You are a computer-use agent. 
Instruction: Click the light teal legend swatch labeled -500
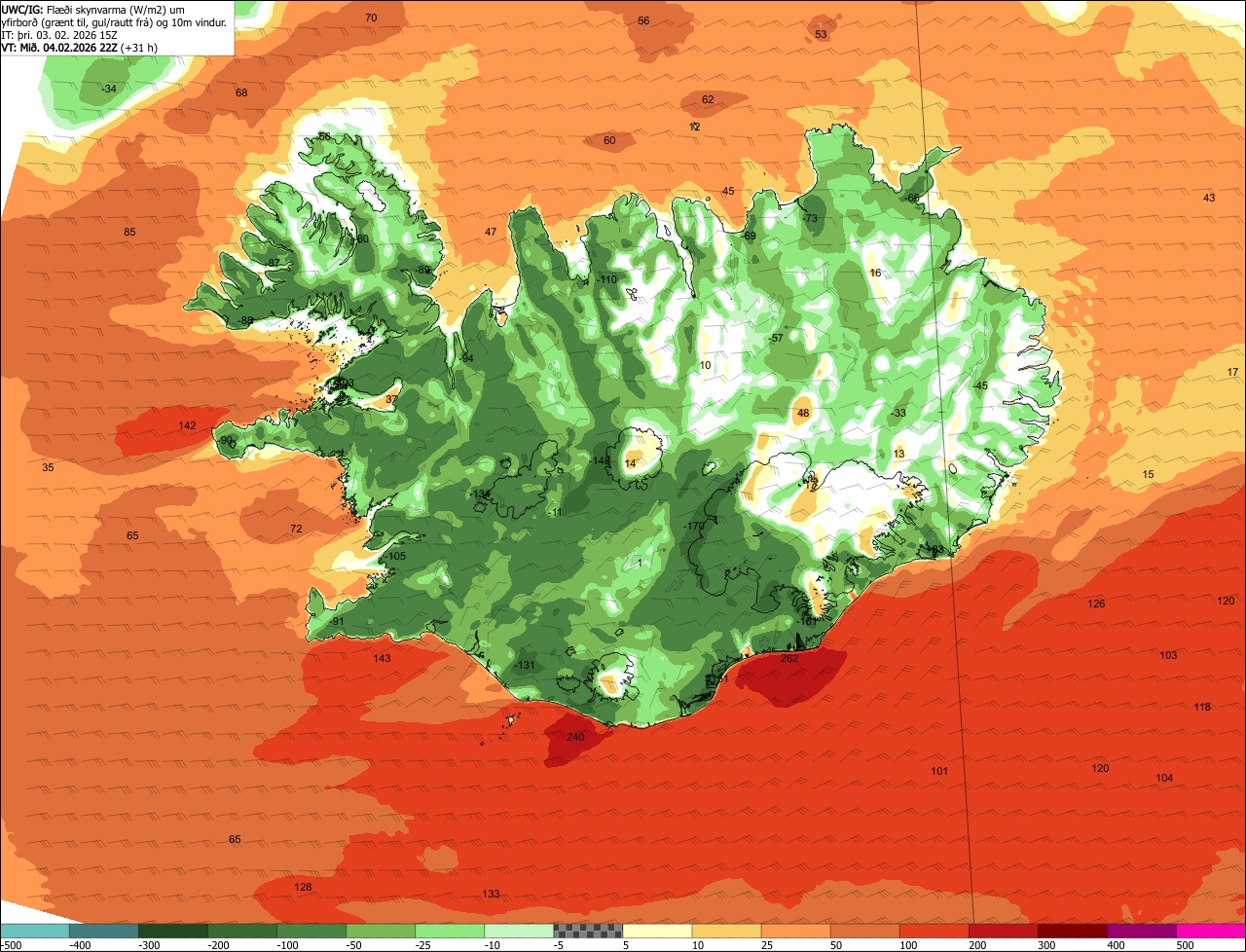coord(34,931)
